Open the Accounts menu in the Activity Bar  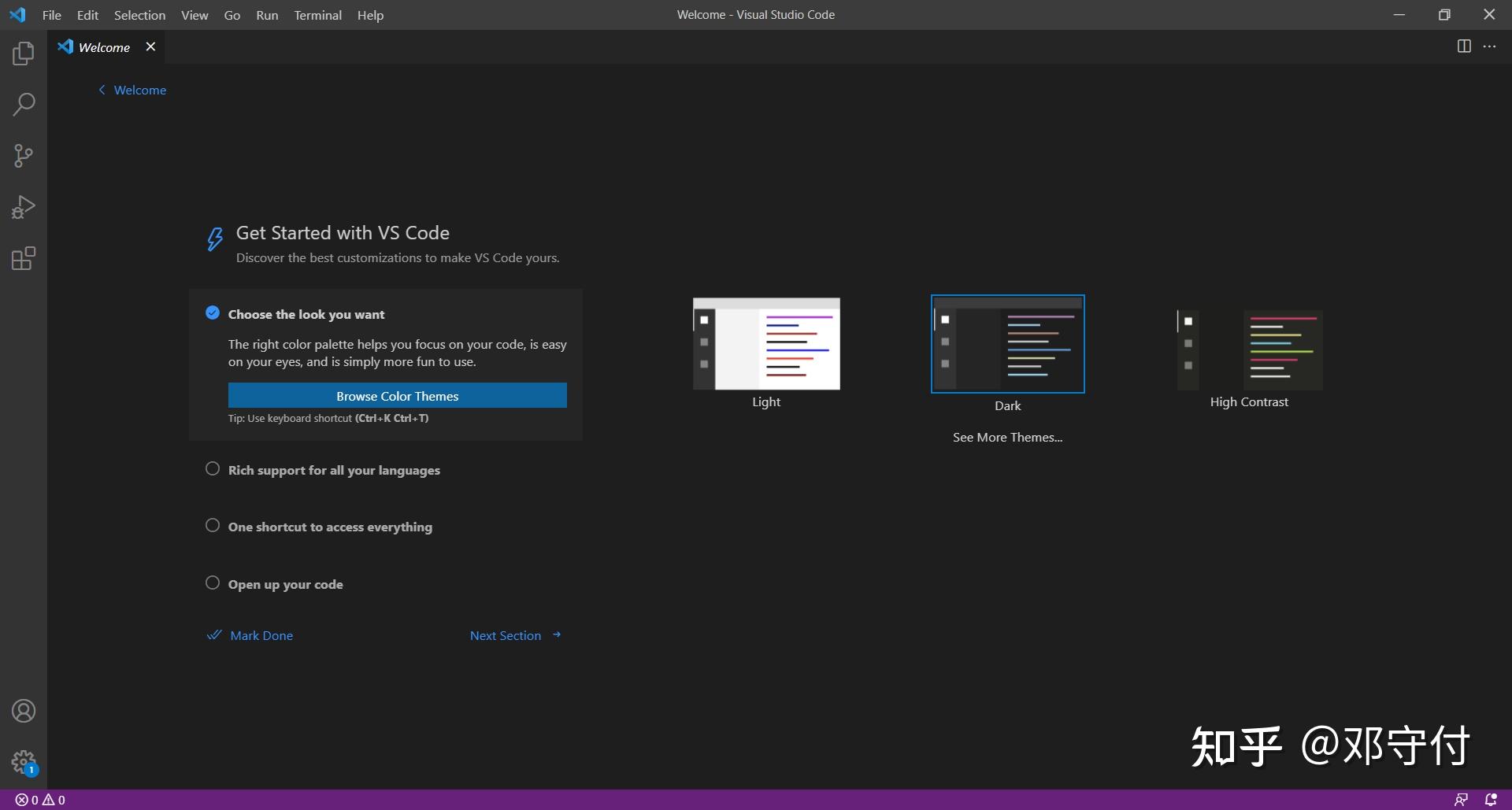coord(23,710)
